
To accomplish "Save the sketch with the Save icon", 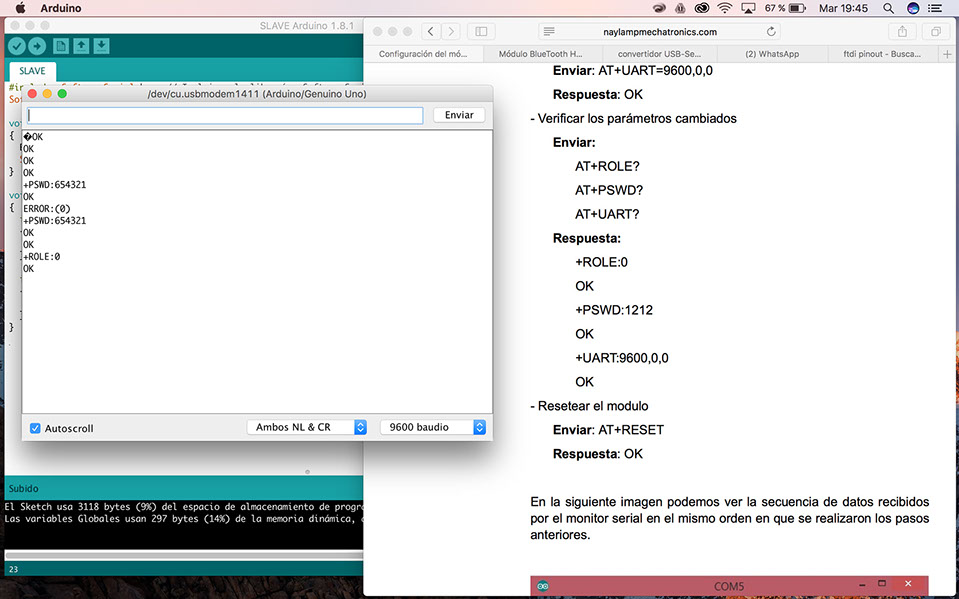I will [x=102, y=46].
